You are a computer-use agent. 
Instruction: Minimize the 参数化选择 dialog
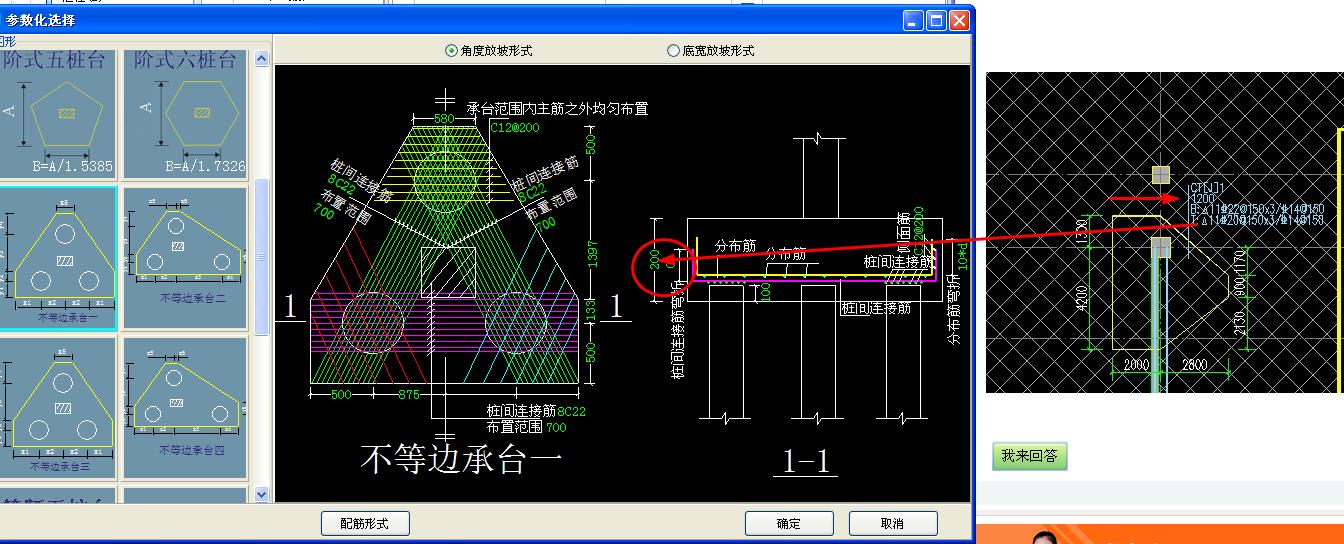point(913,20)
